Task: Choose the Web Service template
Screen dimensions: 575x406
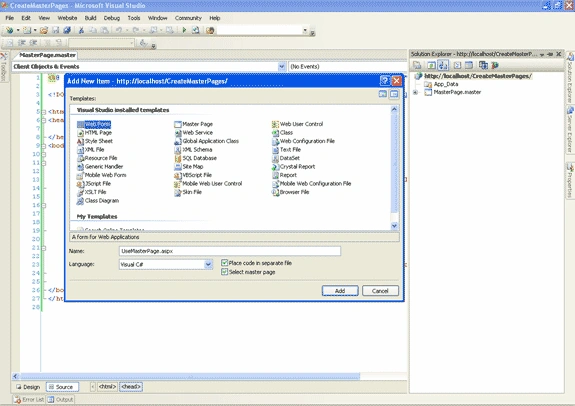Action: (194, 133)
